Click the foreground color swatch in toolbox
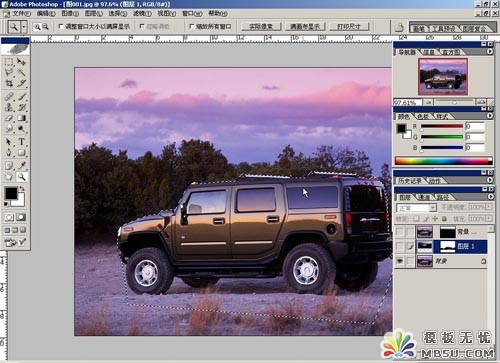The height and width of the screenshot is (363, 500). (11, 193)
